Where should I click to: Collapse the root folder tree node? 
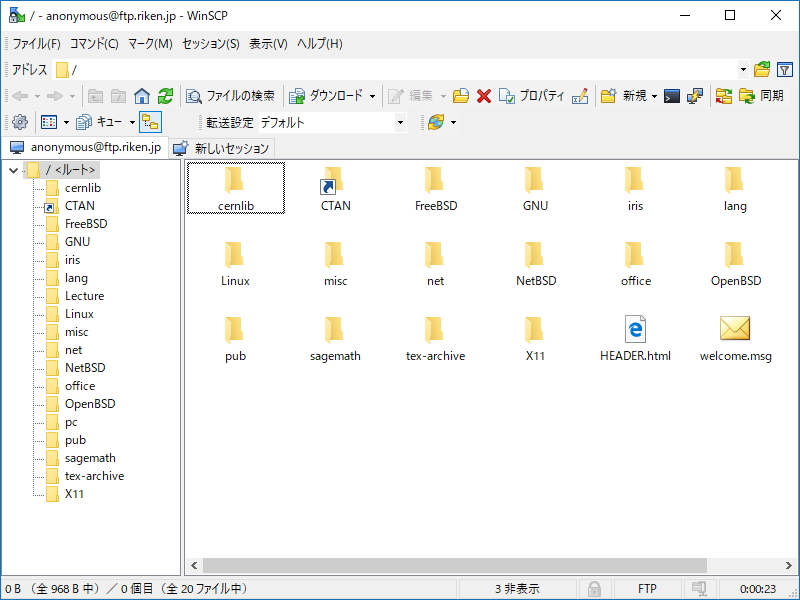coord(14,170)
